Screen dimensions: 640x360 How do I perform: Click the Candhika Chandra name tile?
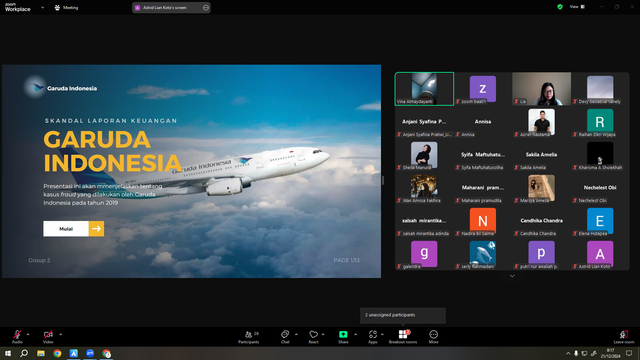(x=542, y=221)
